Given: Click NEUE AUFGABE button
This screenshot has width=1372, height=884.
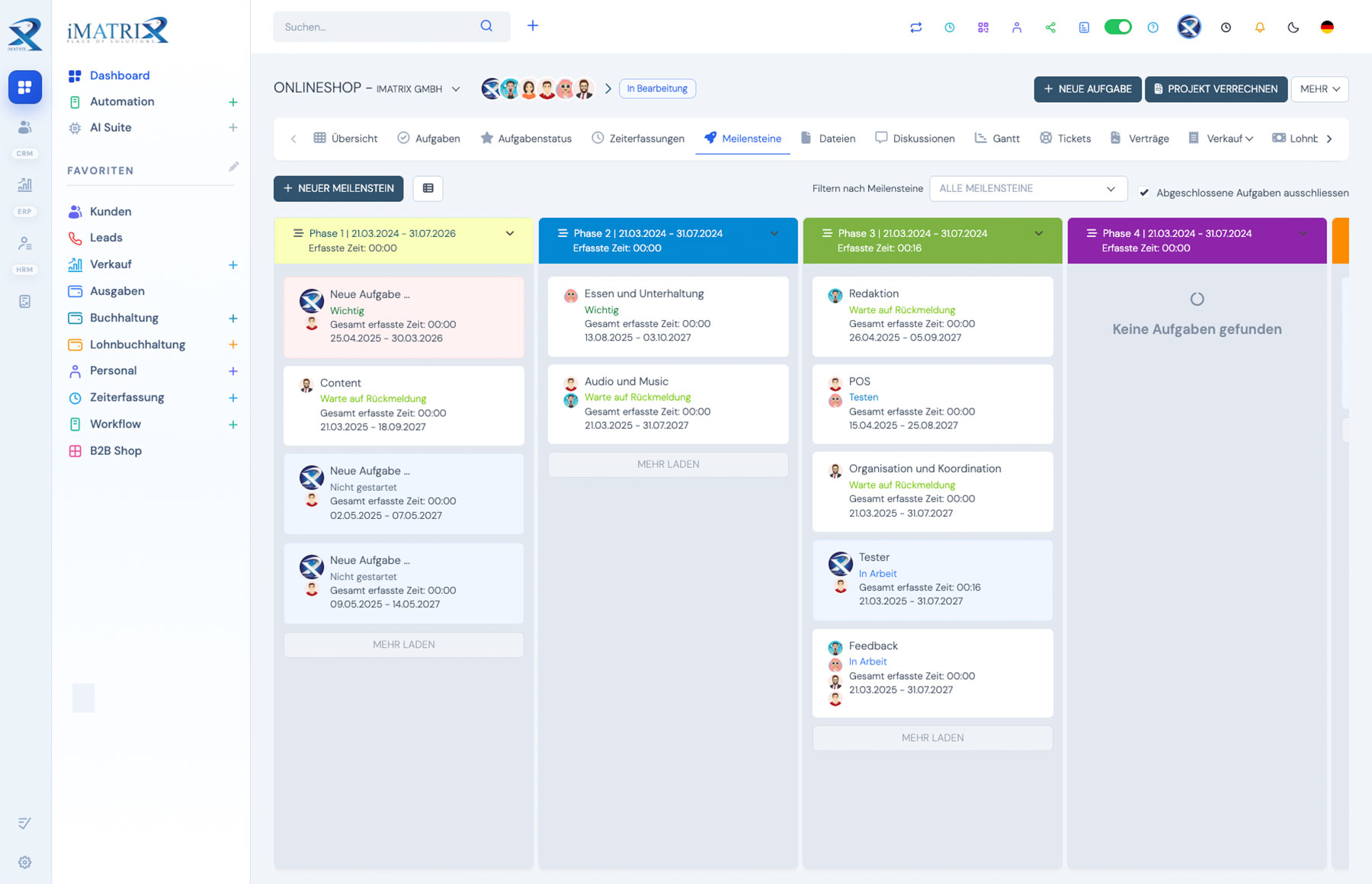Looking at the screenshot, I should click(1088, 89).
